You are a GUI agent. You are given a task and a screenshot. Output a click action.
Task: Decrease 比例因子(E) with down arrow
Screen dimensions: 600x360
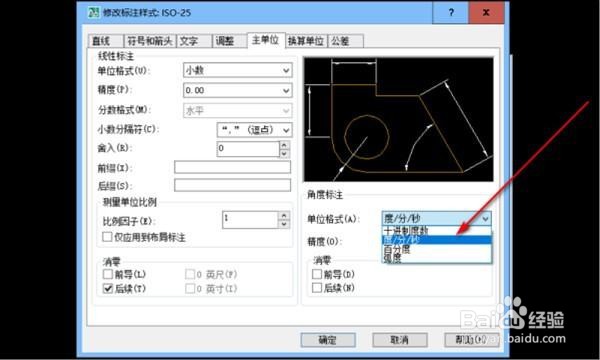tap(284, 224)
